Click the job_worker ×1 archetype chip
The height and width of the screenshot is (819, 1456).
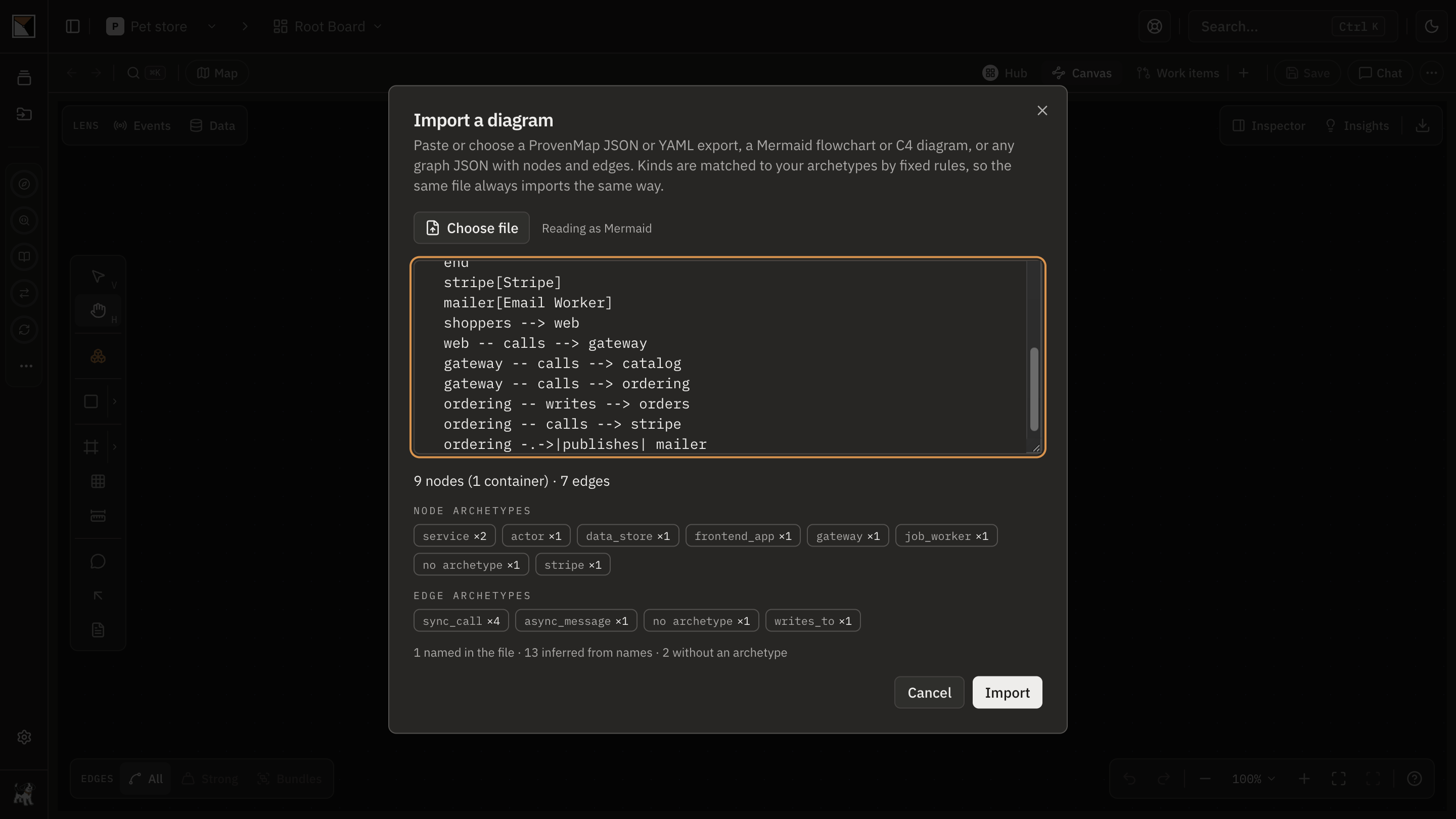point(946,536)
